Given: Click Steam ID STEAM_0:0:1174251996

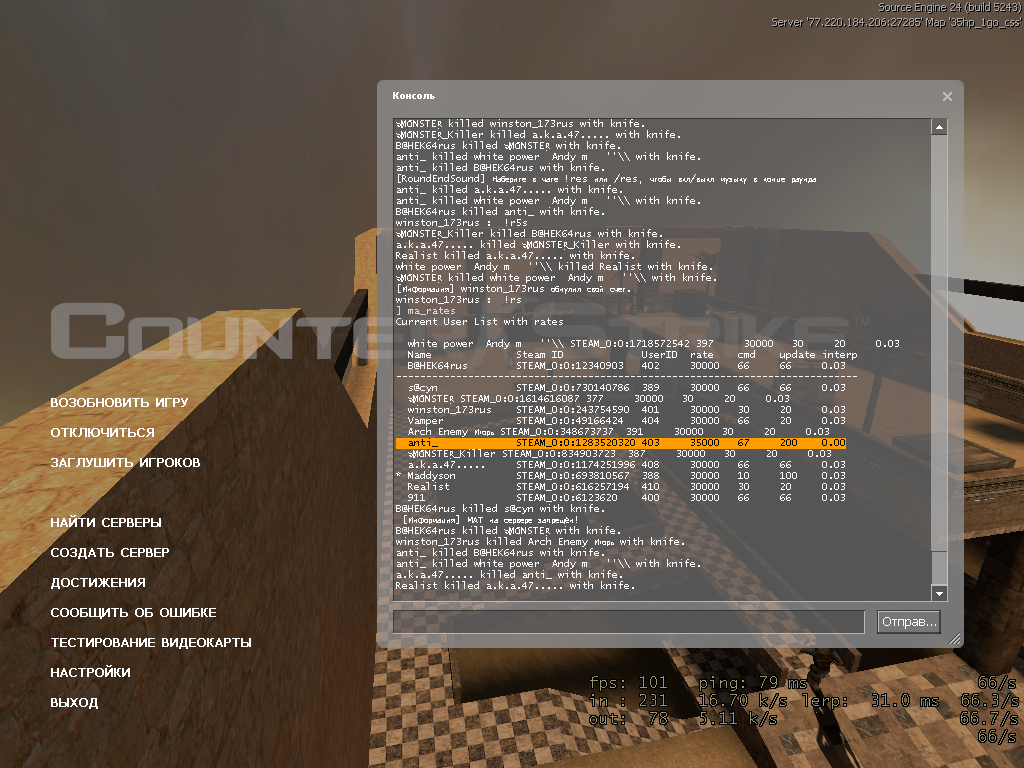Looking at the screenshot, I should tap(575, 465).
